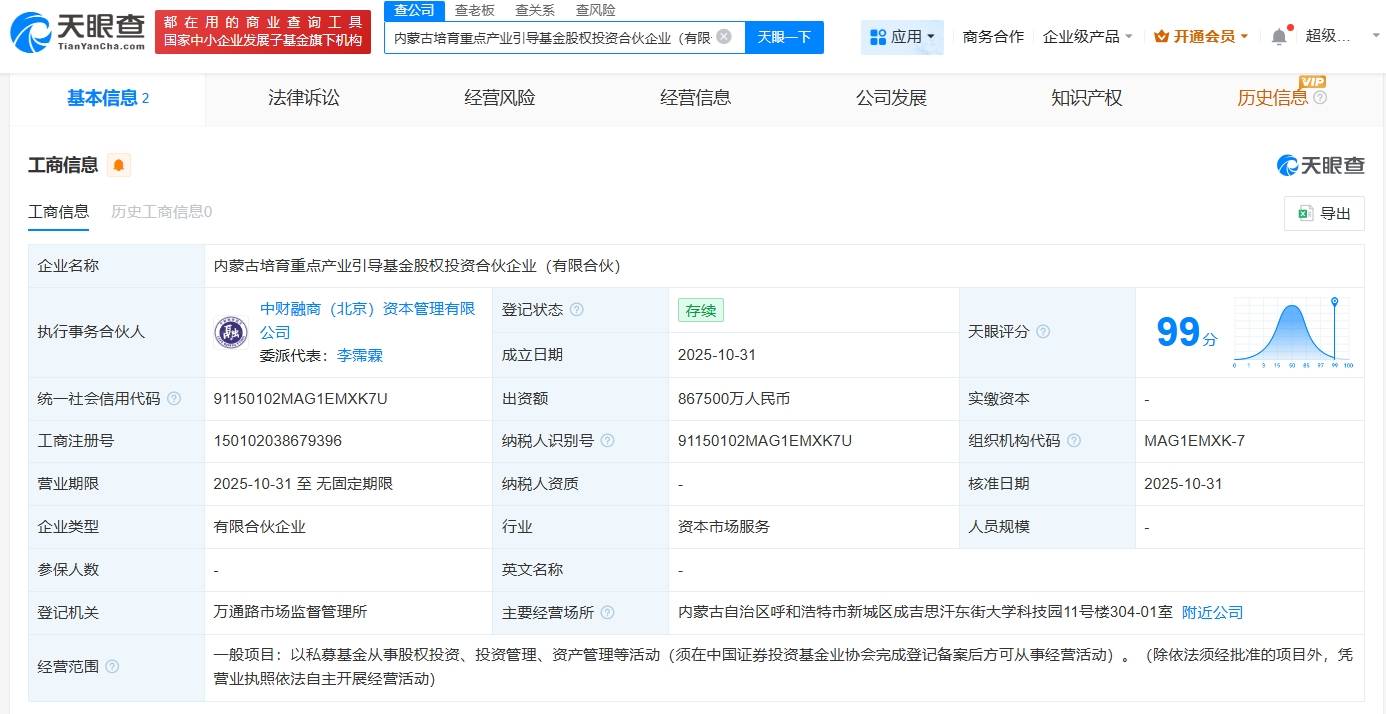This screenshot has width=1386, height=714.
Task: Click the orange alert bell beside 工商信息
Action: tap(119, 165)
